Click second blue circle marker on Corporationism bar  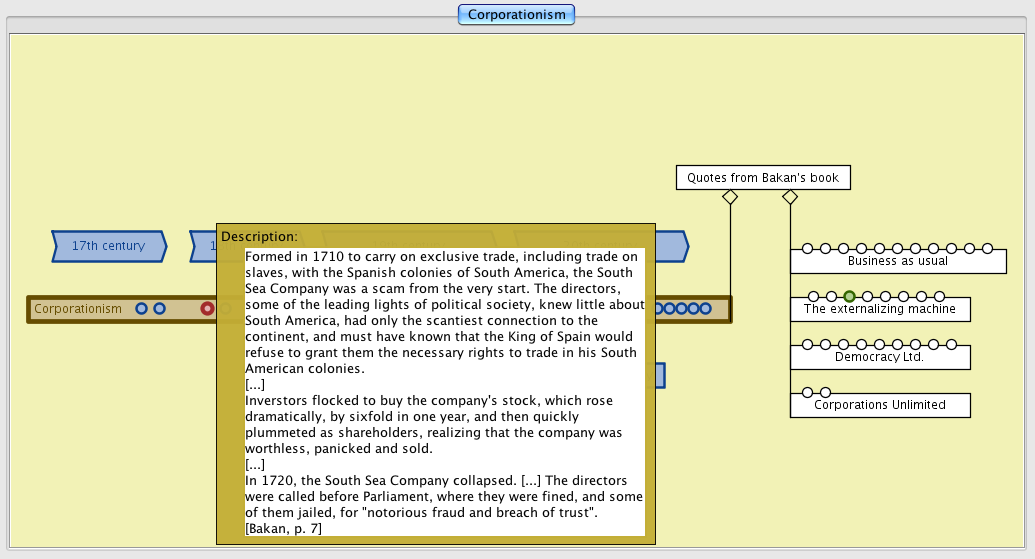[159, 309]
